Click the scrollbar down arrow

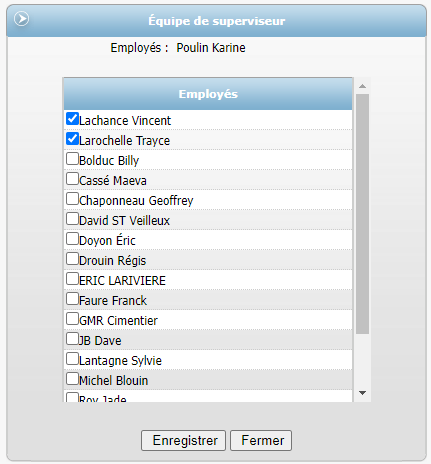[362, 393]
